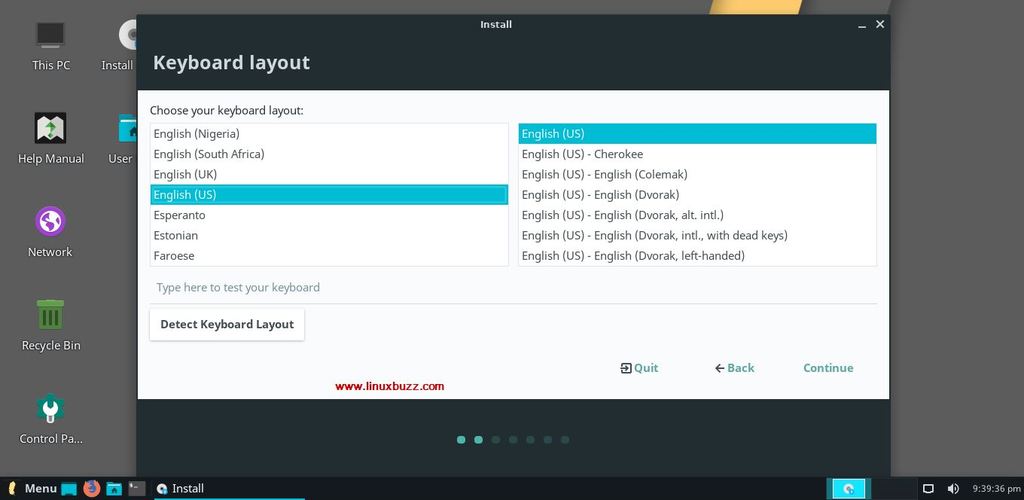Image resolution: width=1024 pixels, height=500 pixels.
Task: Select Faroese layout
Action: pos(329,255)
